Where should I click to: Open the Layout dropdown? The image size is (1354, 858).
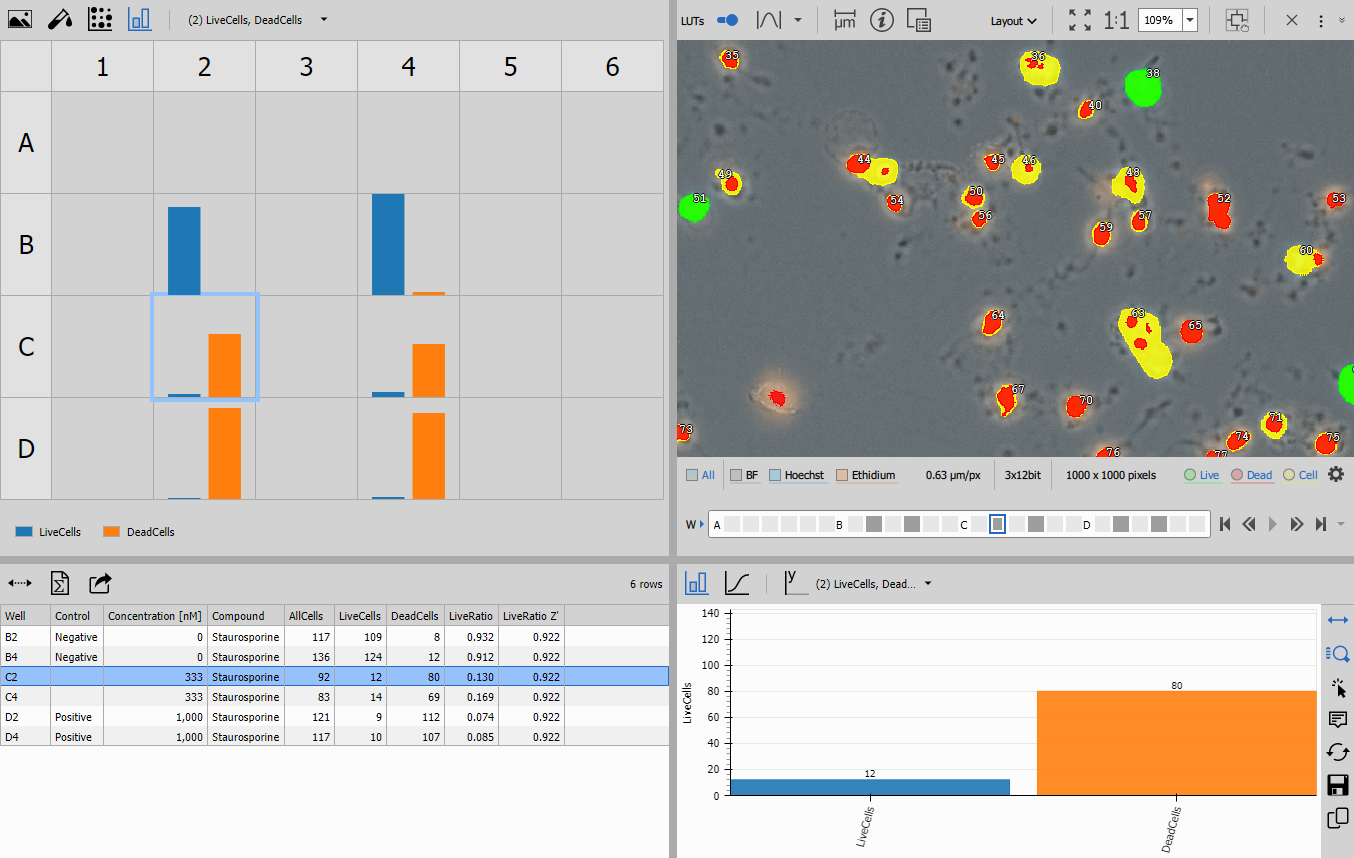coord(1013,21)
